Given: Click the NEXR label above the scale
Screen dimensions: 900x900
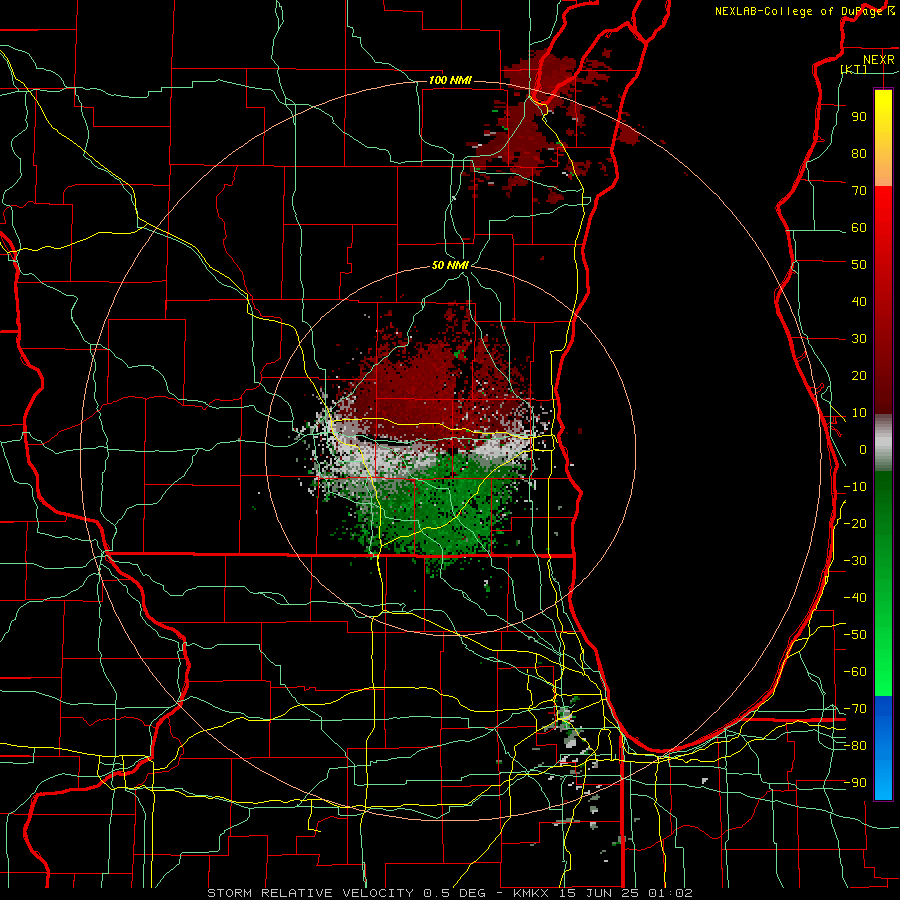Looking at the screenshot, I should 878,60.
